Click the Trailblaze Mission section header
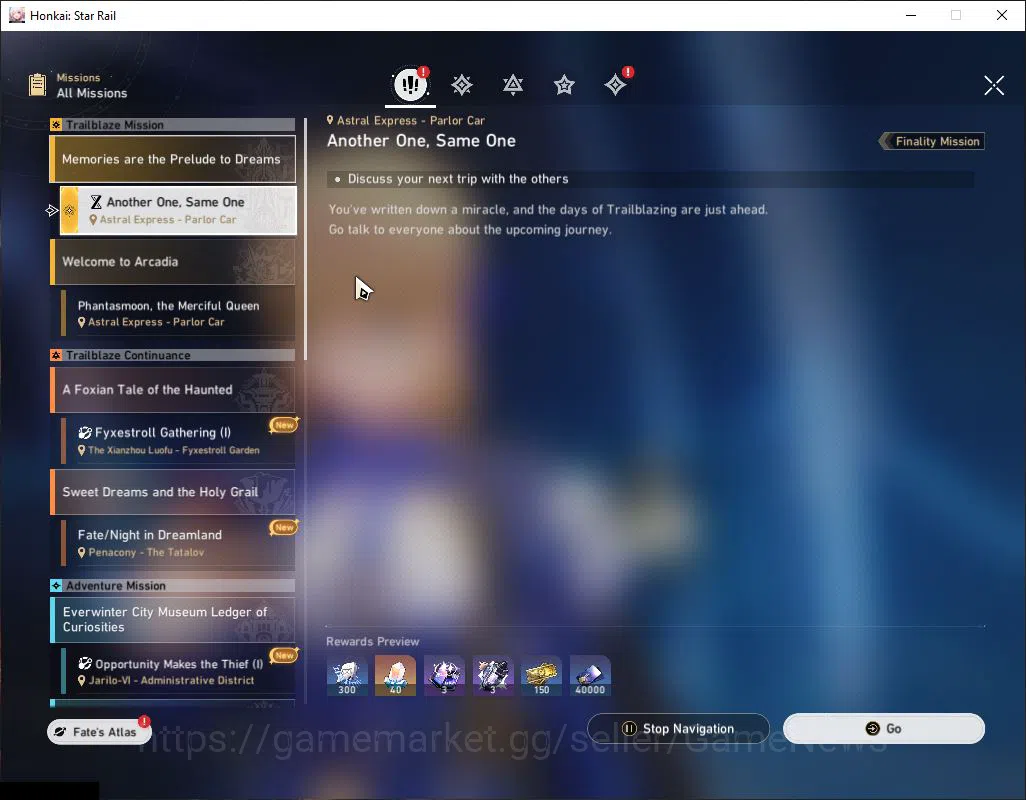 point(173,125)
